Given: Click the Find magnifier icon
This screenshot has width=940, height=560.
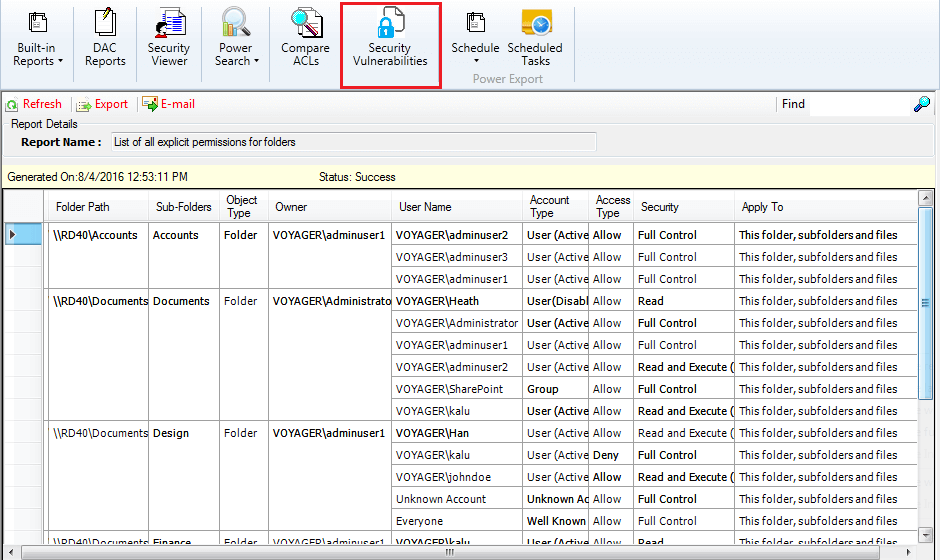Looking at the screenshot, I should click(x=922, y=104).
